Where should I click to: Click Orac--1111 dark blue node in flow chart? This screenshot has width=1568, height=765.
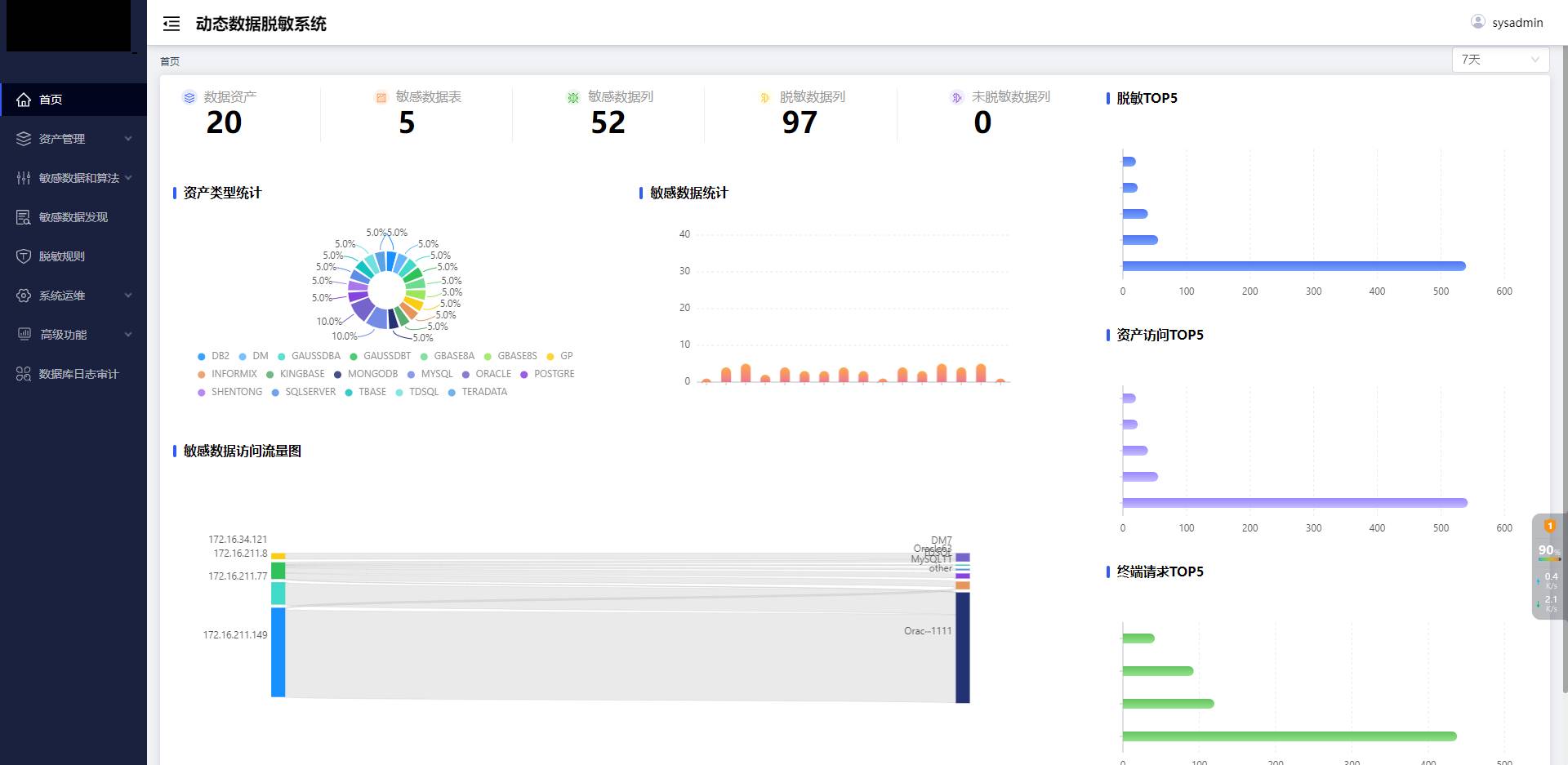[x=963, y=647]
